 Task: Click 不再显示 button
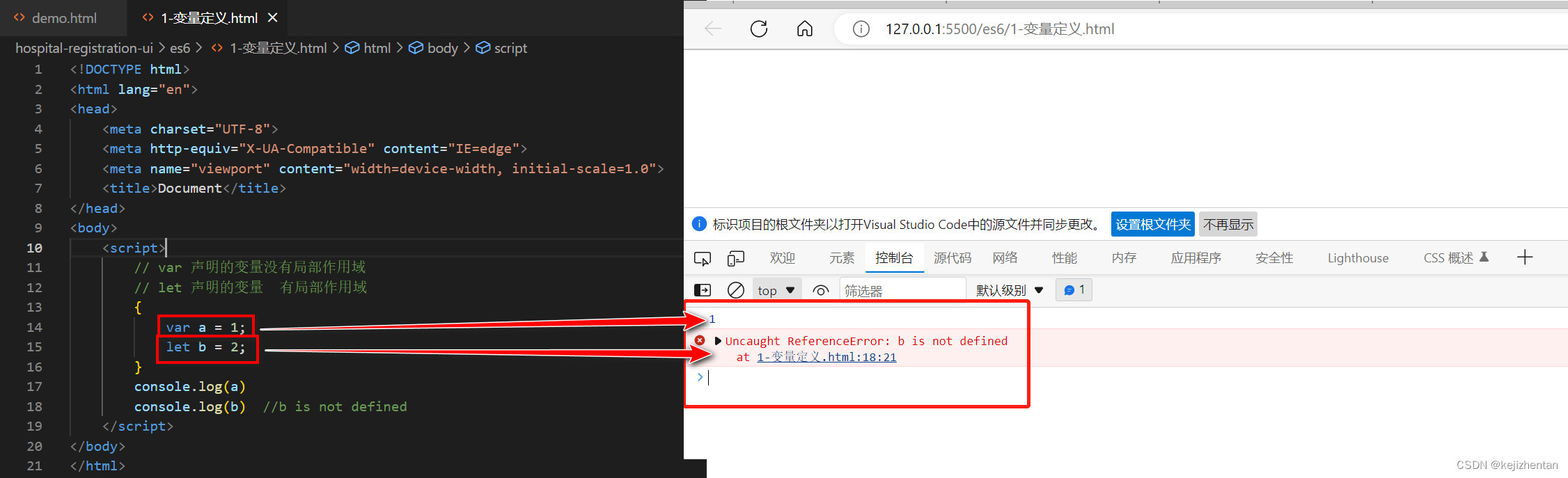[x=1228, y=224]
